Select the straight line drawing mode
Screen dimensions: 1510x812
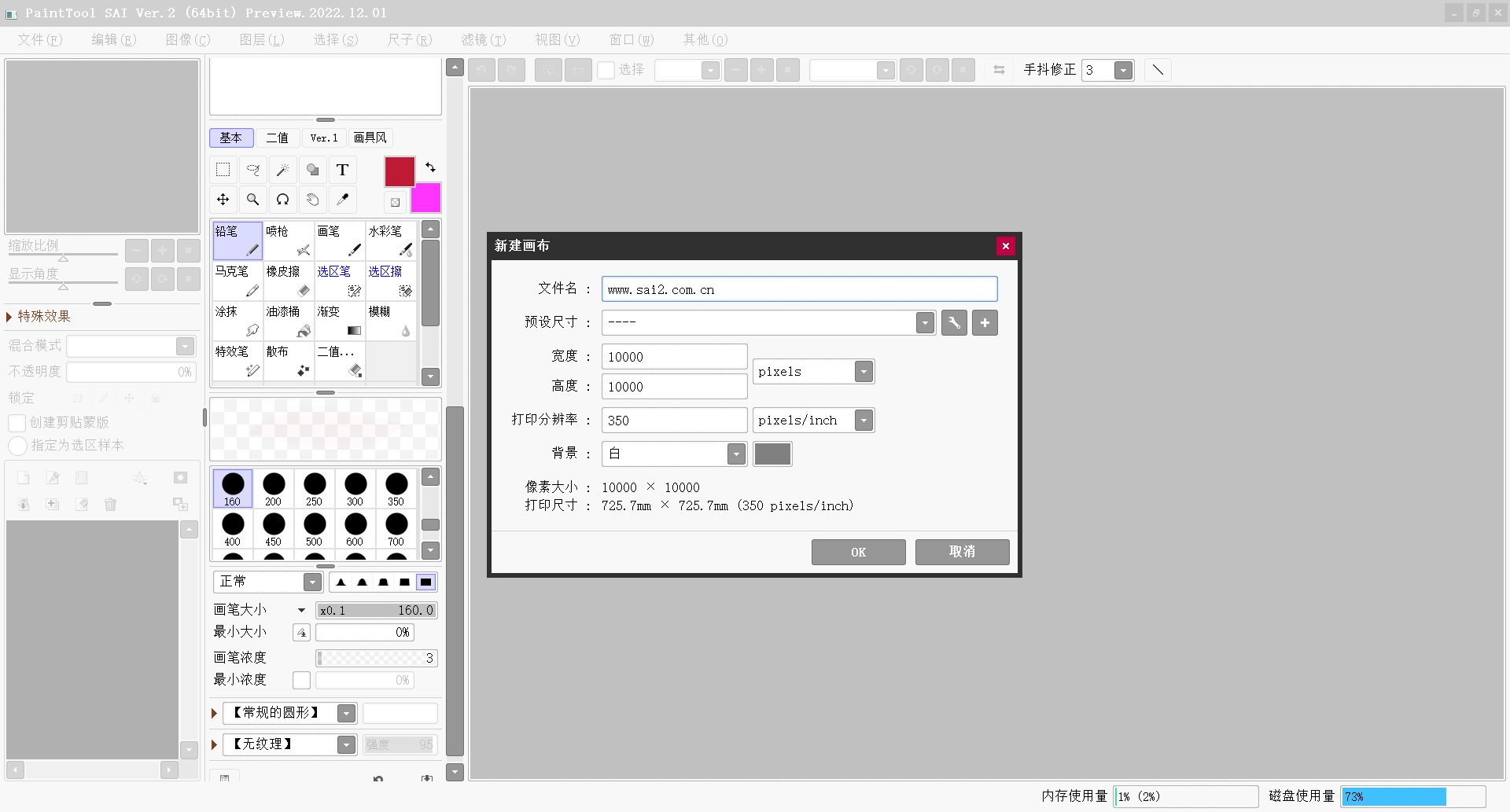[1158, 70]
